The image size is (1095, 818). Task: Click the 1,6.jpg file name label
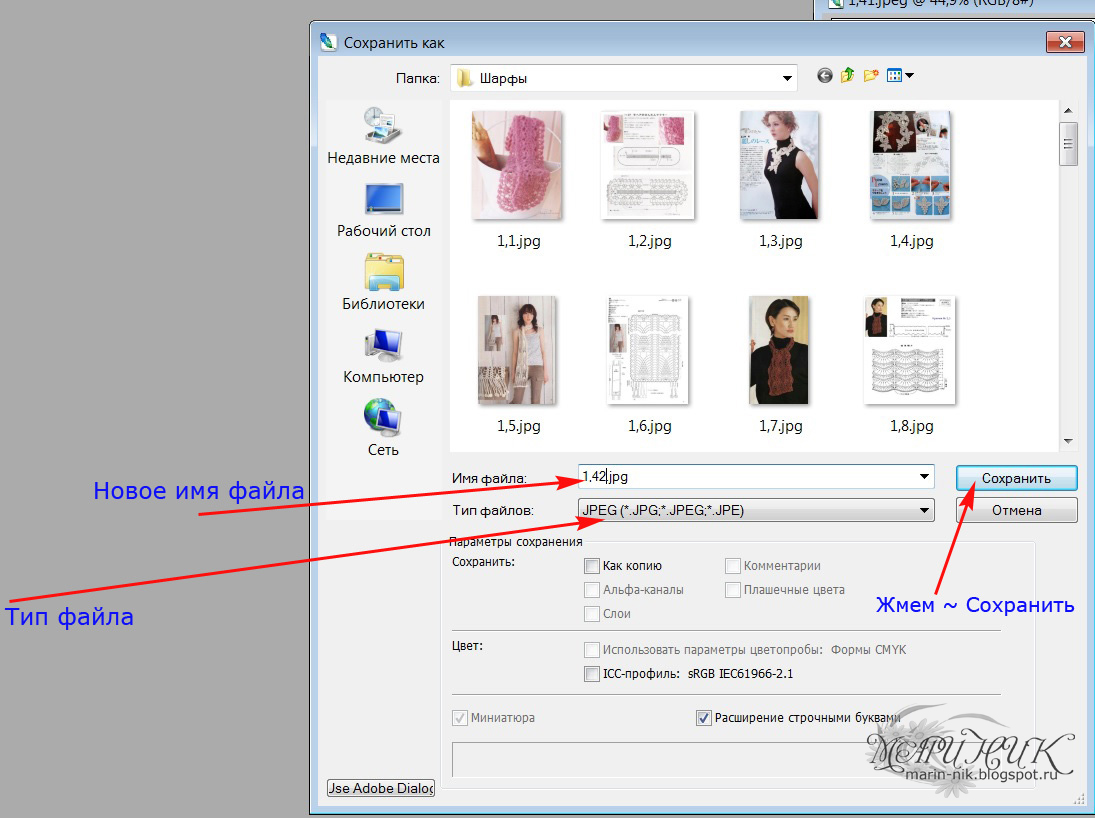pos(649,426)
